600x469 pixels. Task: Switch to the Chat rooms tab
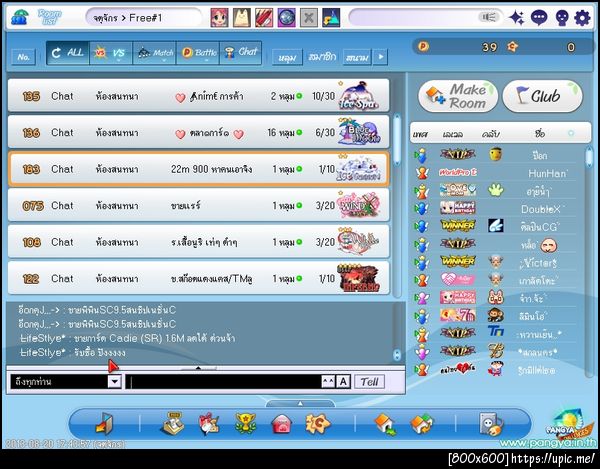(241, 53)
